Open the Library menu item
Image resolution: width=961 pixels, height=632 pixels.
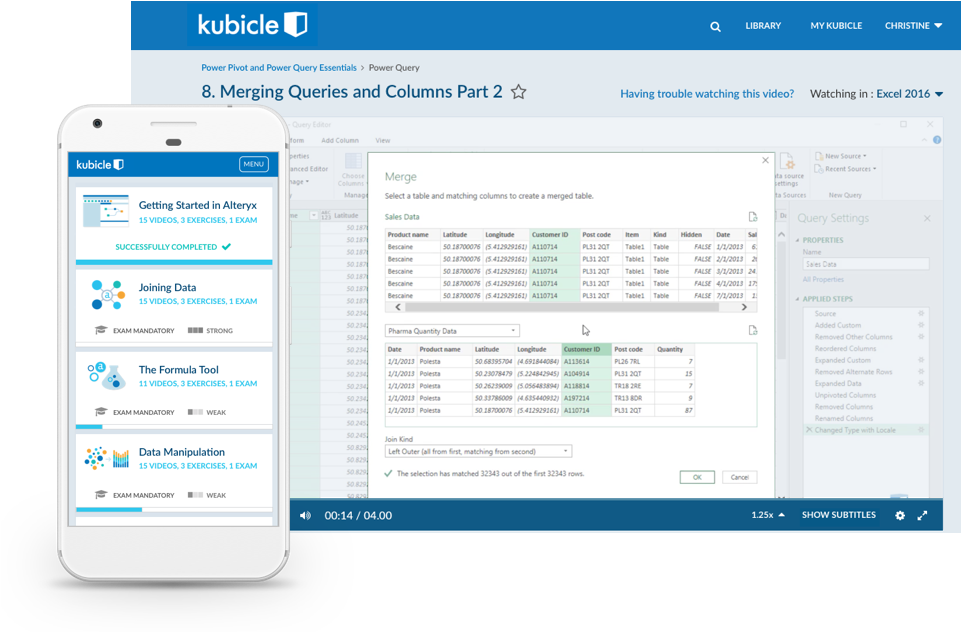pos(763,26)
